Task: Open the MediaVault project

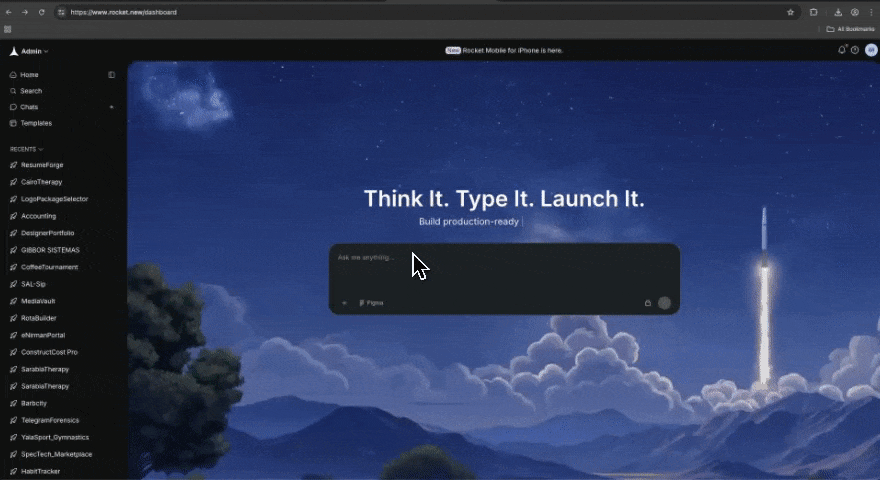Action: [38, 301]
